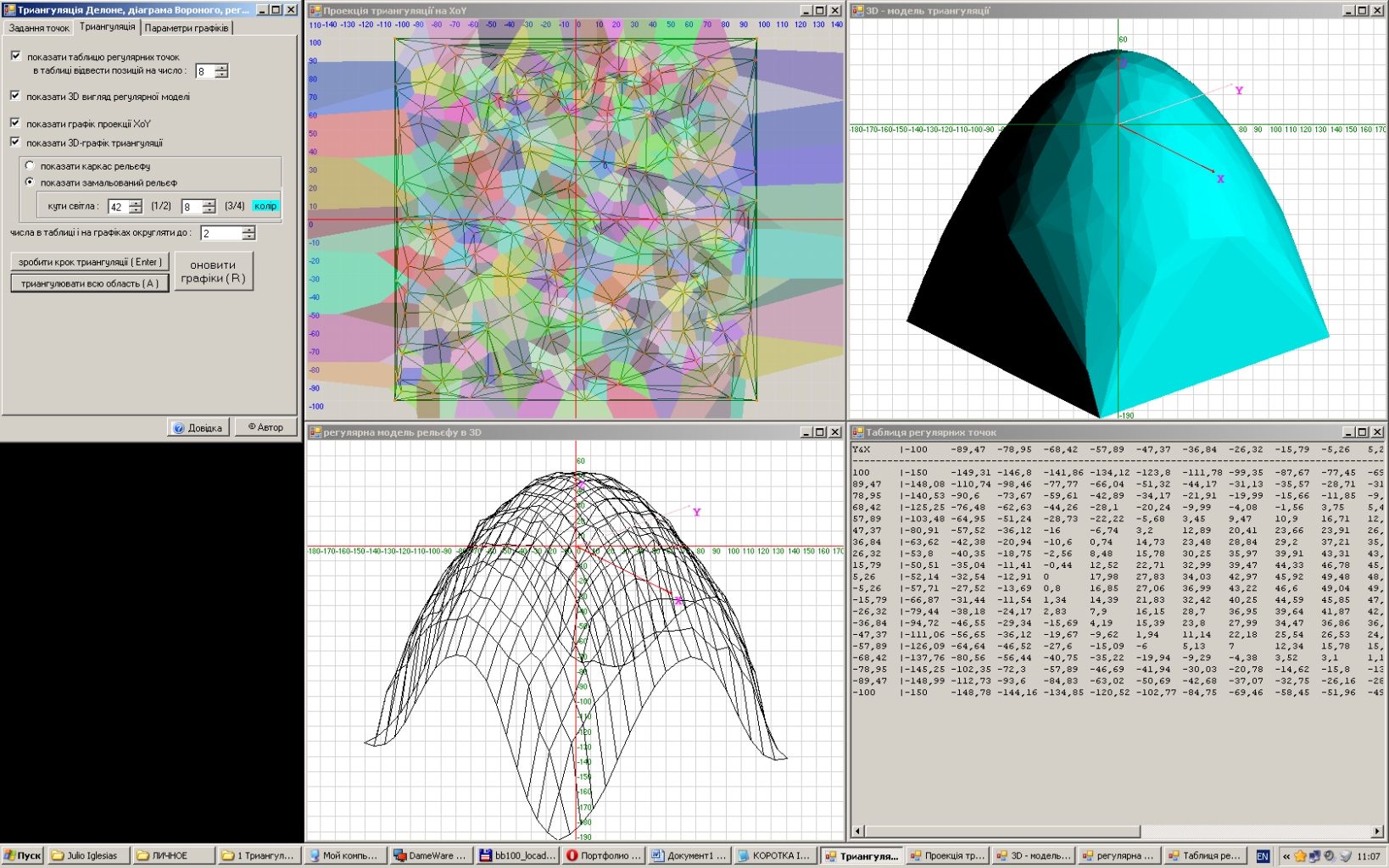This screenshot has width=1389, height=868.
Task: Click table value -149,31
Action: (970, 472)
